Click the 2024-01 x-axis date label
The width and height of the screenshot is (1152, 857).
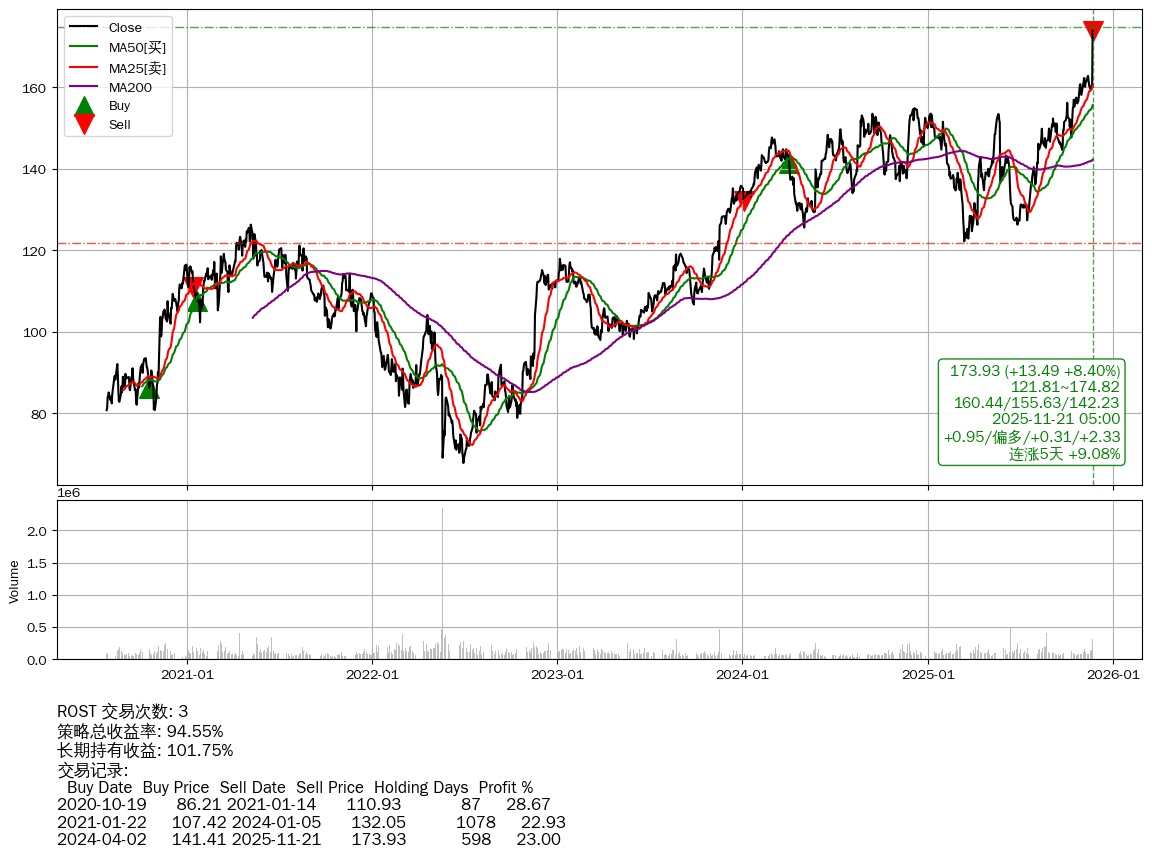tap(742, 675)
